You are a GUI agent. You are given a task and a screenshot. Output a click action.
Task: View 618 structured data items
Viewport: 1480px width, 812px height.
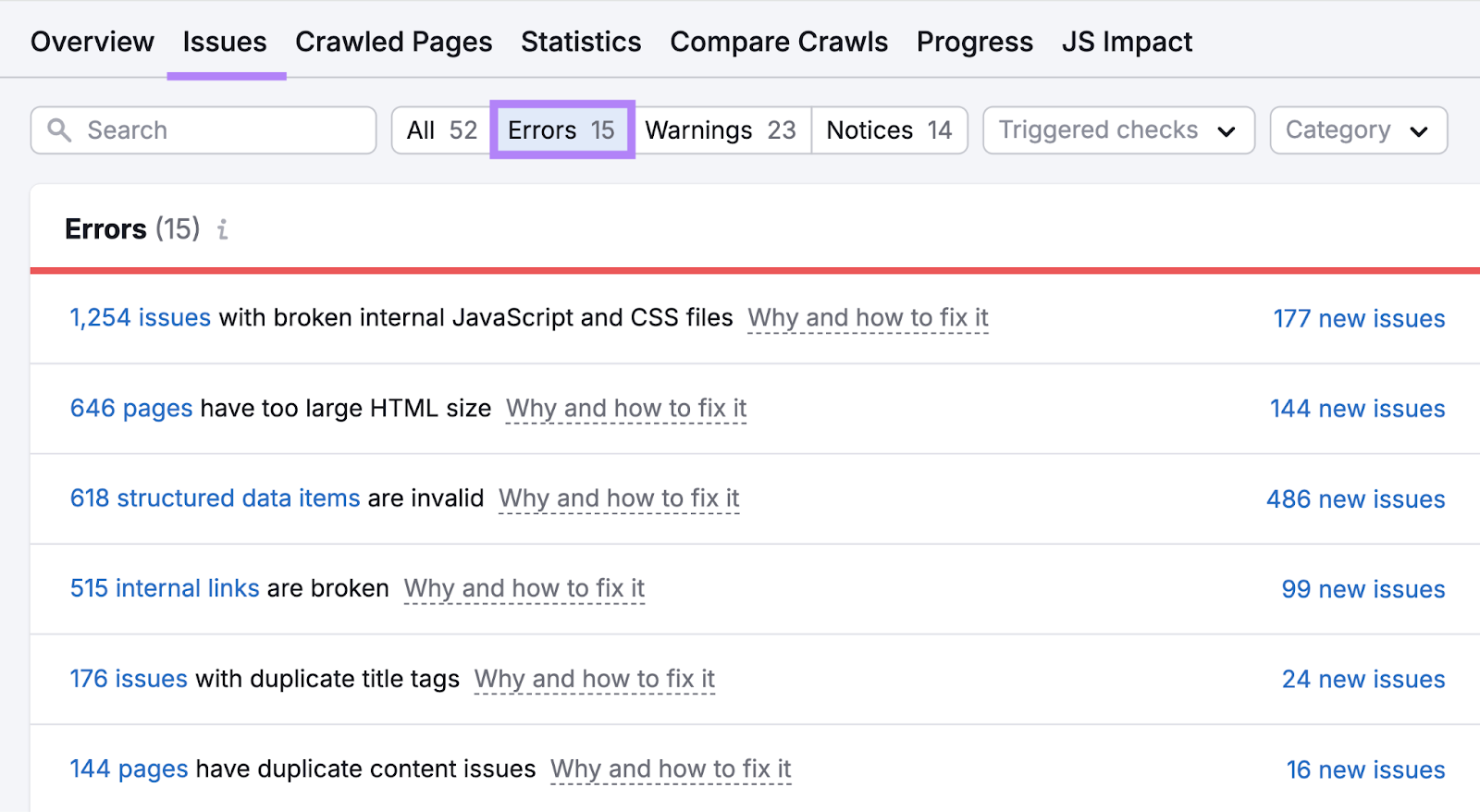[215, 498]
